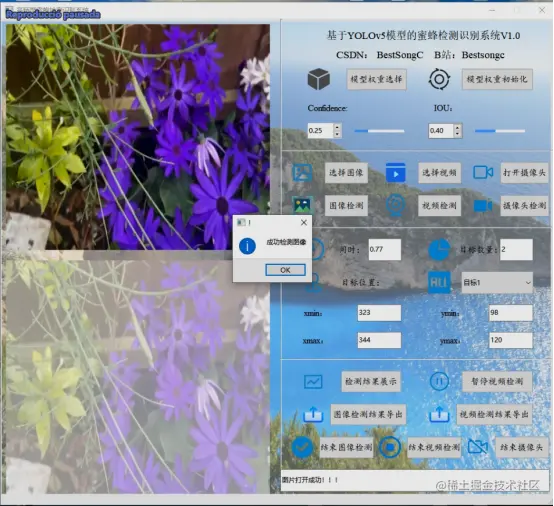
Task: Click the original flower image preview
Action: (138, 137)
